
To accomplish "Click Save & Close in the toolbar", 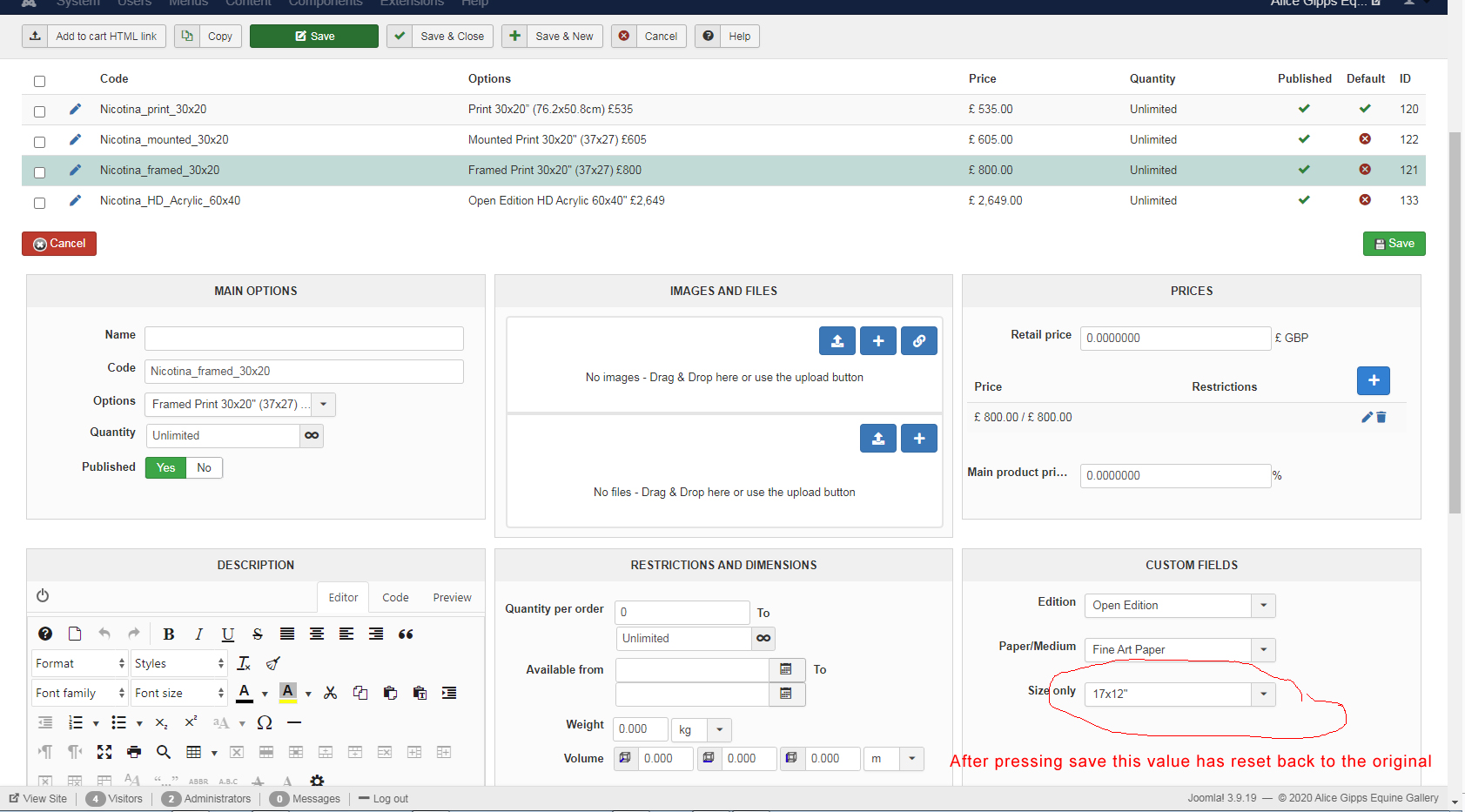I will pos(440,36).
